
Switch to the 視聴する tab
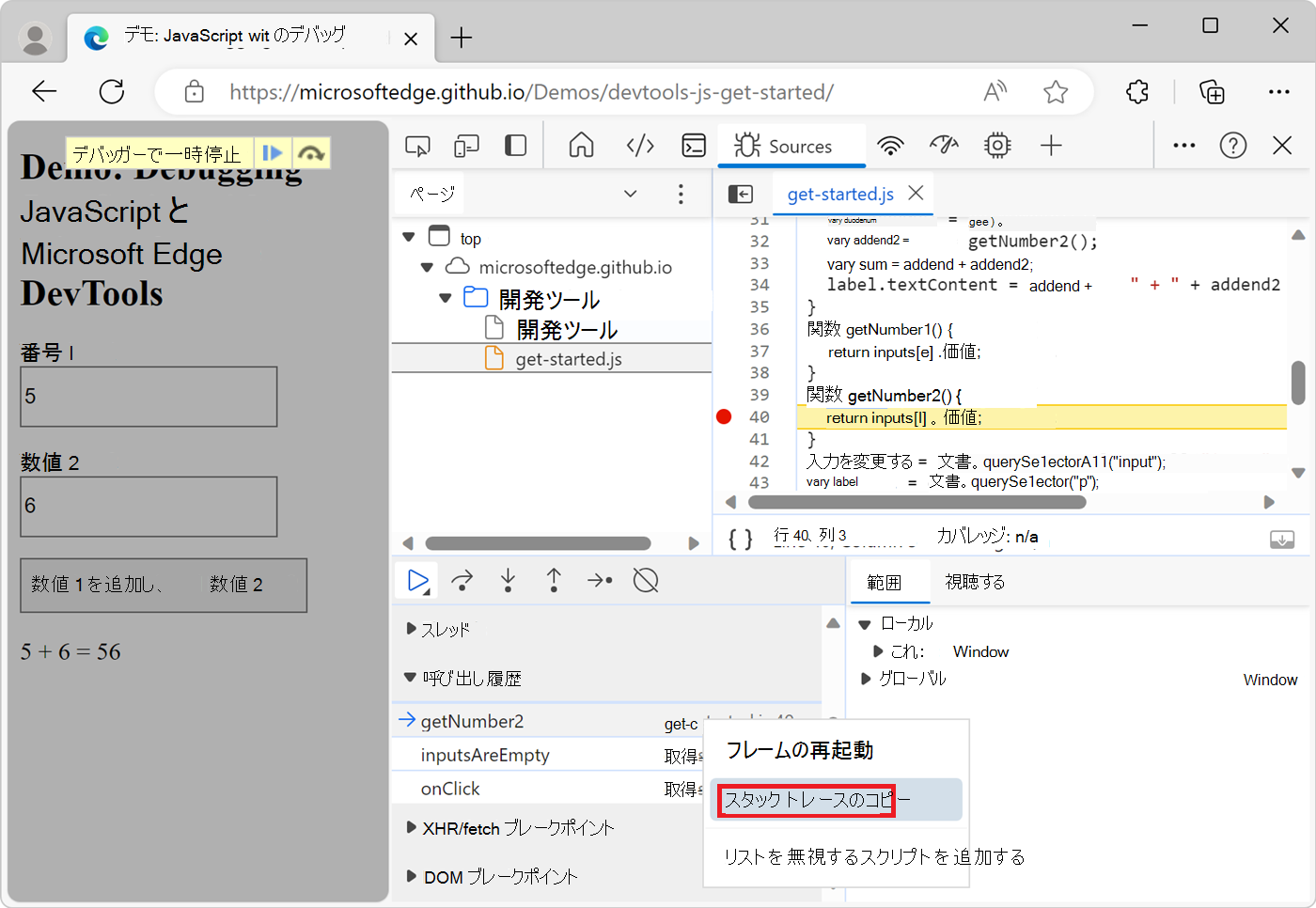pos(975,582)
